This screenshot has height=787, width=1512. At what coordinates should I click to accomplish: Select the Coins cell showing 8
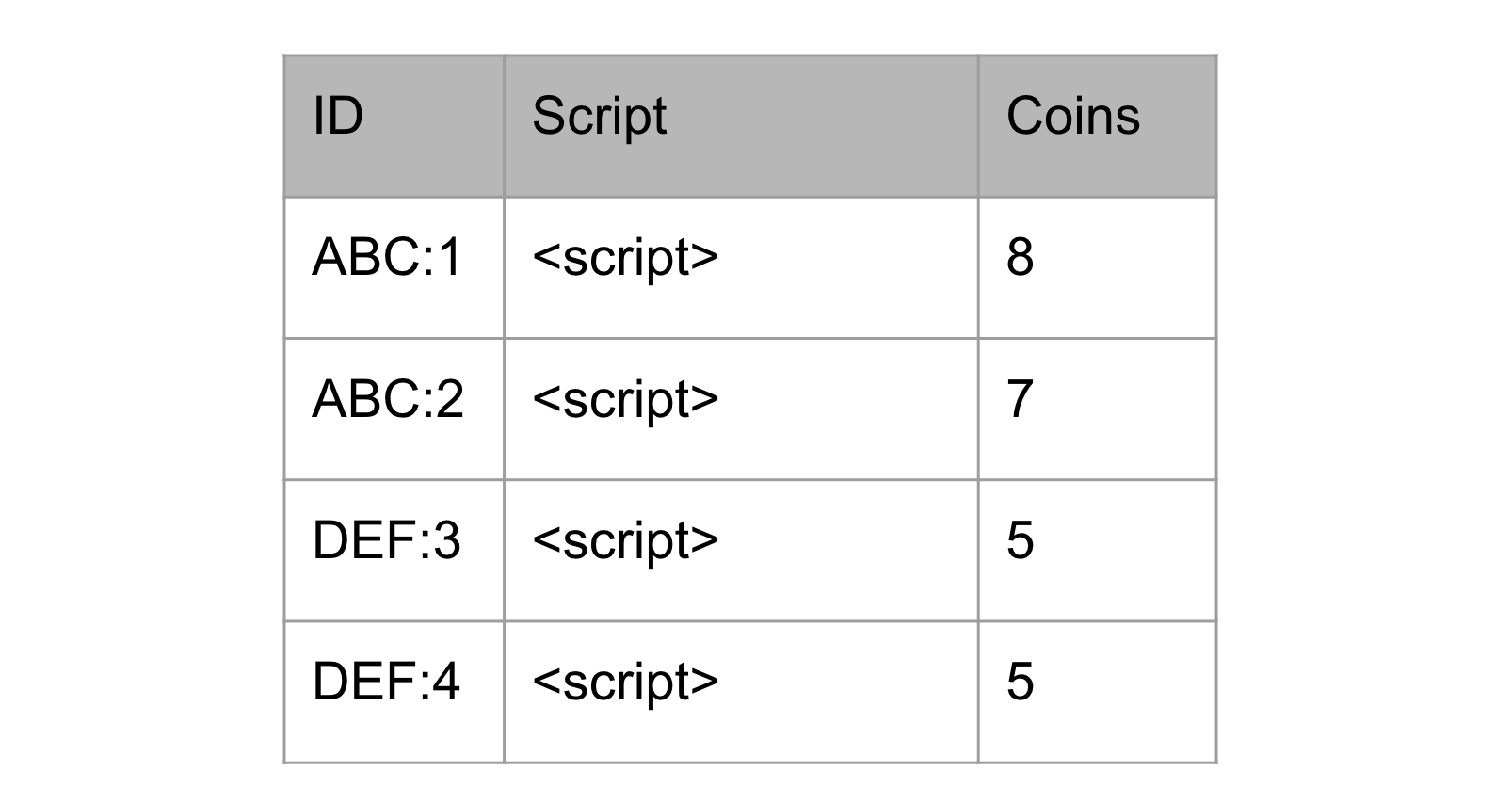(1098, 267)
